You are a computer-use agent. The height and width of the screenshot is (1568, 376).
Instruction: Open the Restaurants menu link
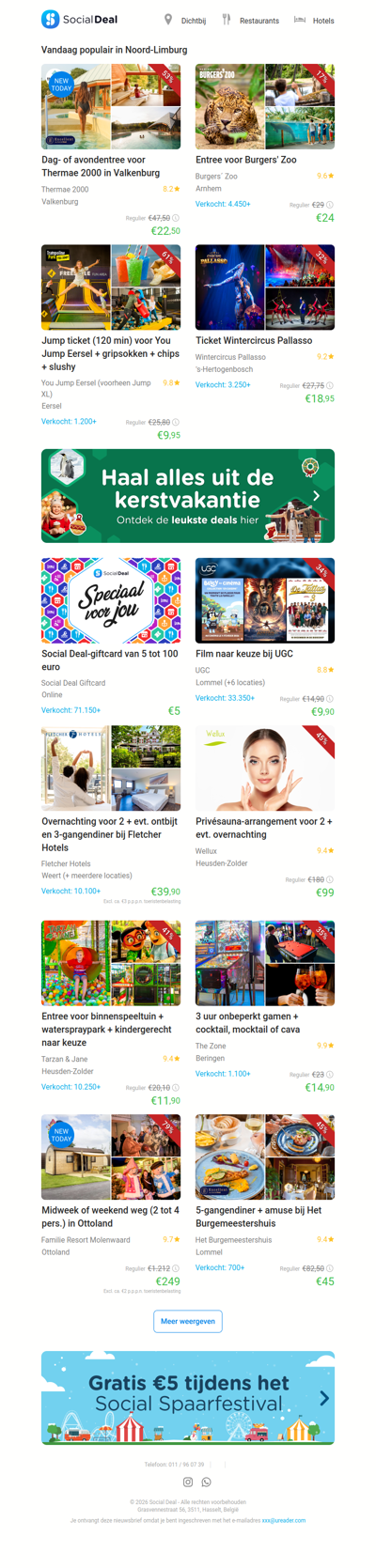coord(259,21)
